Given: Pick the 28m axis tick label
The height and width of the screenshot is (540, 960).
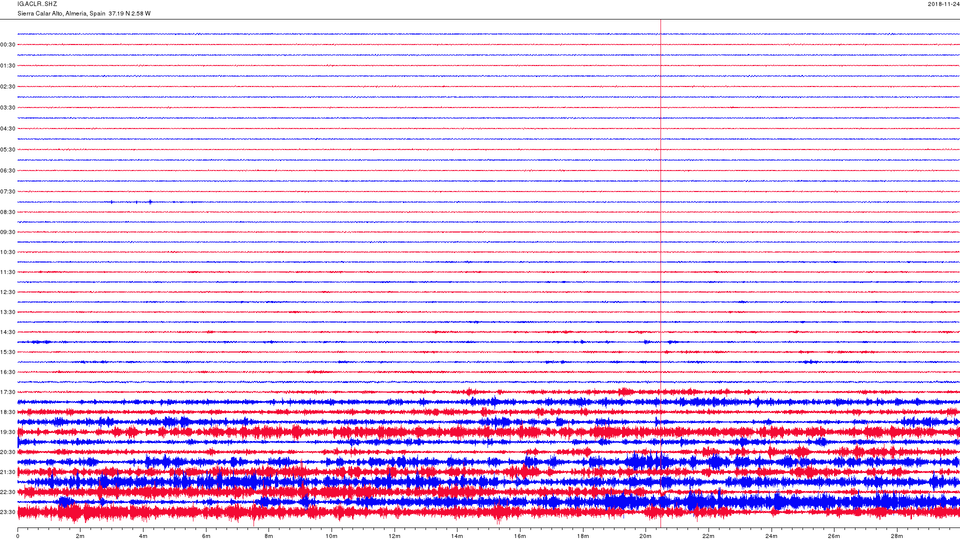Looking at the screenshot, I should pos(896,536).
